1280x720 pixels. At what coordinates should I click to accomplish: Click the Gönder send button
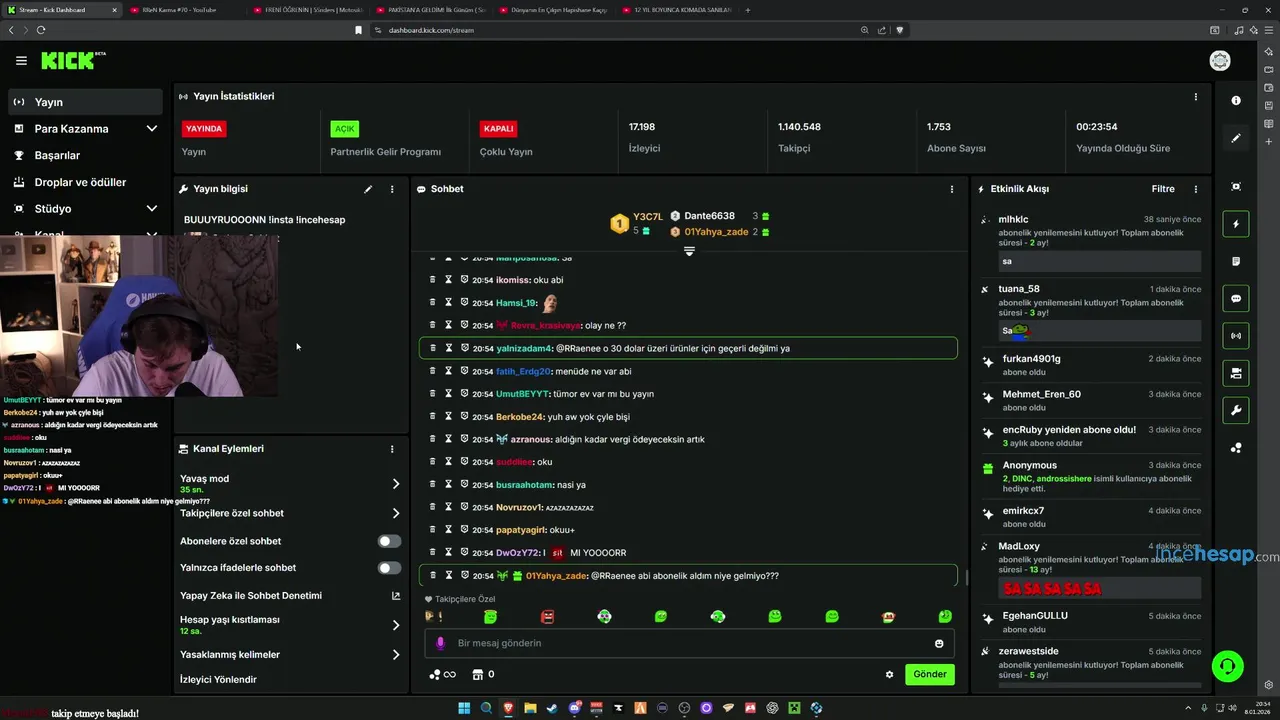pyautogui.click(x=929, y=674)
